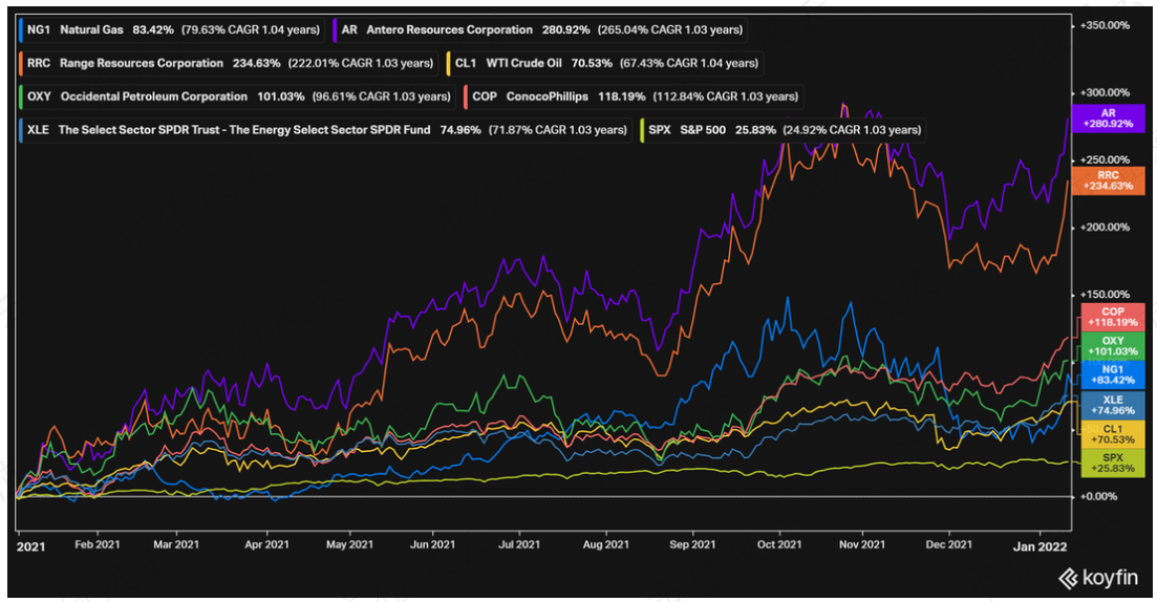Click the Jan 2022 timeline label

click(x=1039, y=546)
